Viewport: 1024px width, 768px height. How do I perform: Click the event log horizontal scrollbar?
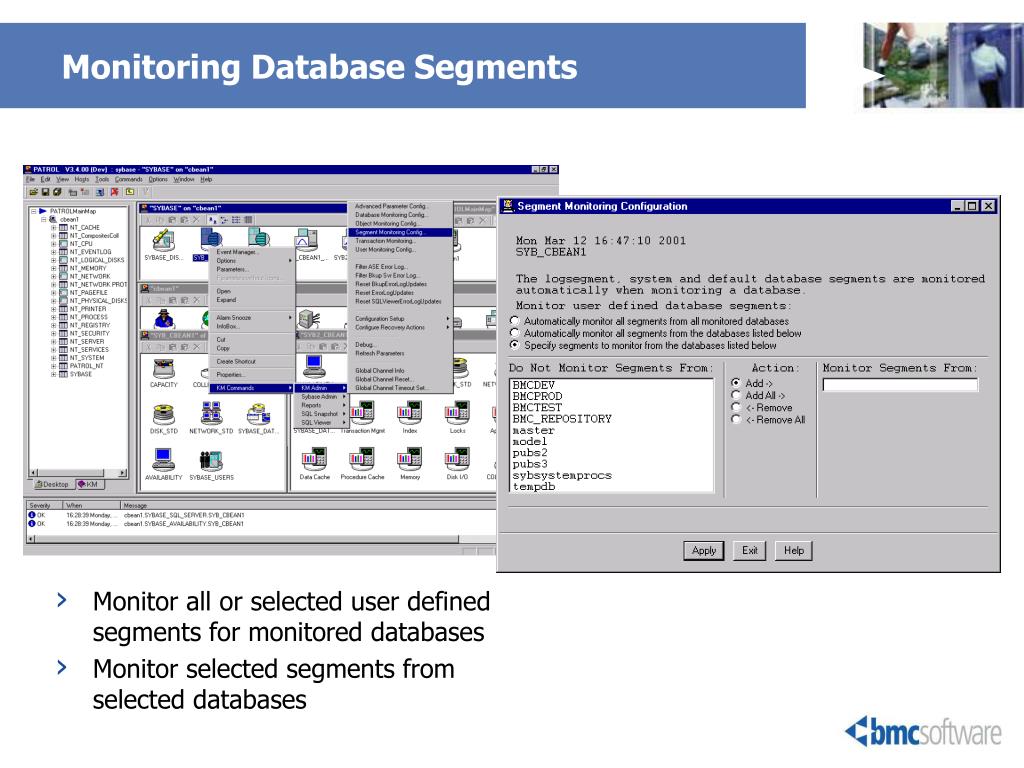(261, 539)
